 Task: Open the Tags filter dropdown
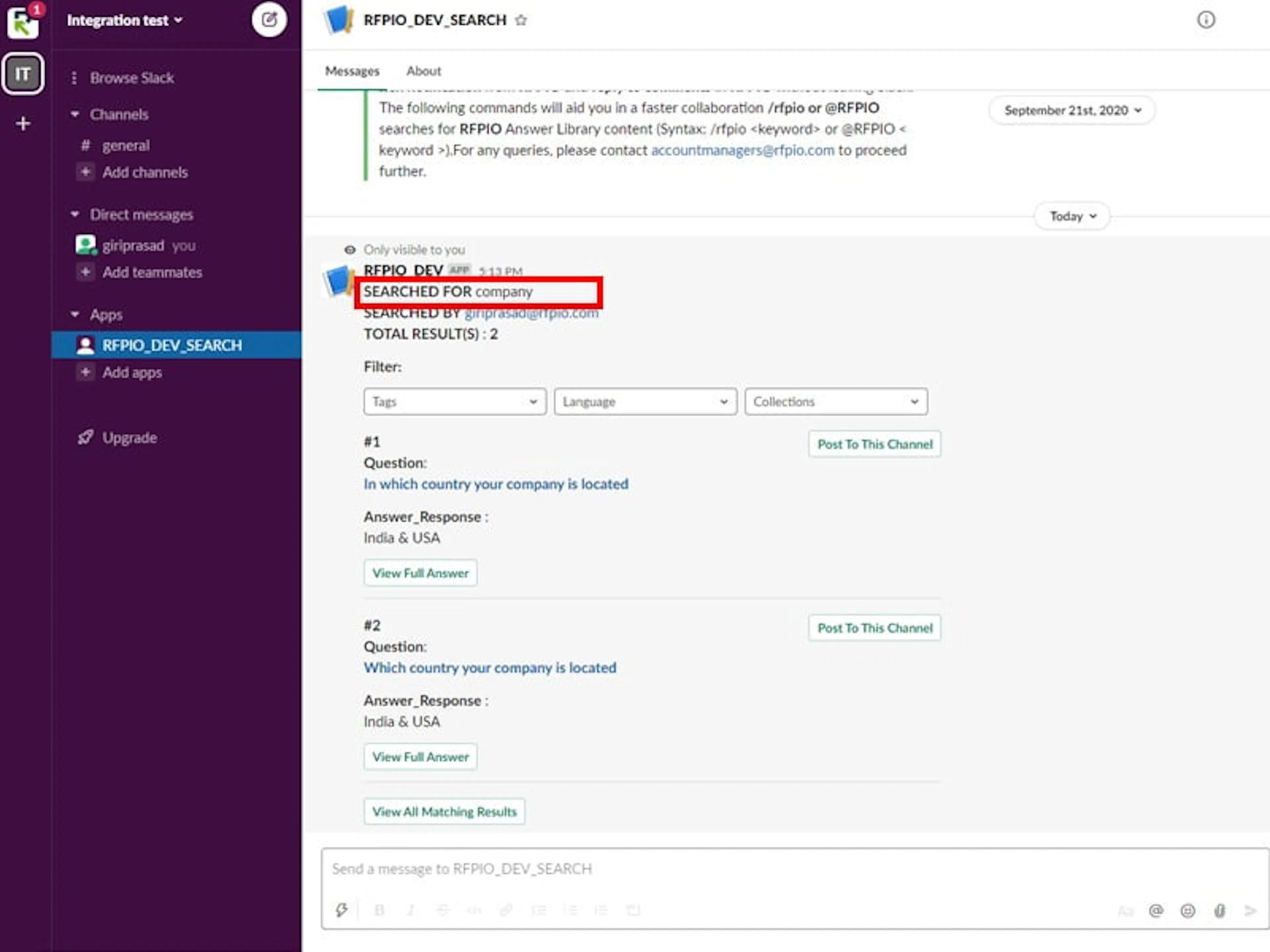(455, 402)
